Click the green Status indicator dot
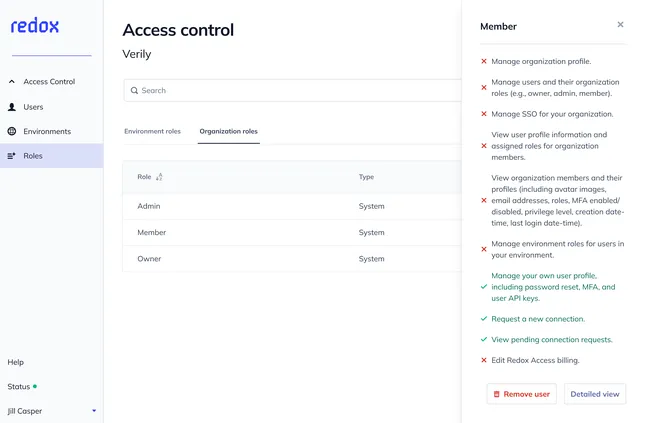 [35, 386]
